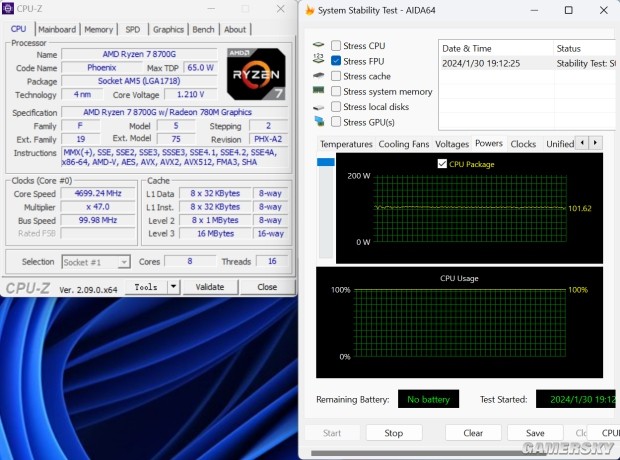Click the CPU chip icon beside Stress CPU
The width and height of the screenshot is (620, 460).
pos(318,45)
